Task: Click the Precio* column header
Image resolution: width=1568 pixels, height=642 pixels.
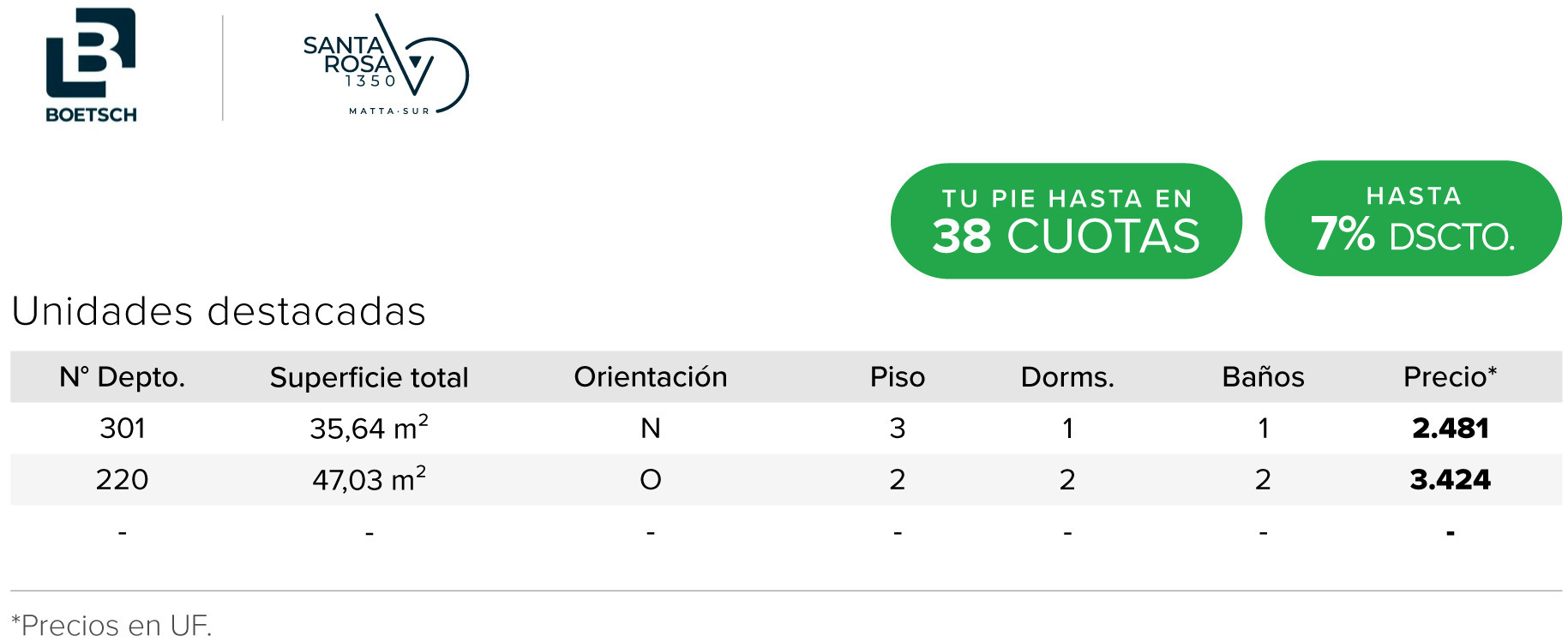Action: 1450,376
